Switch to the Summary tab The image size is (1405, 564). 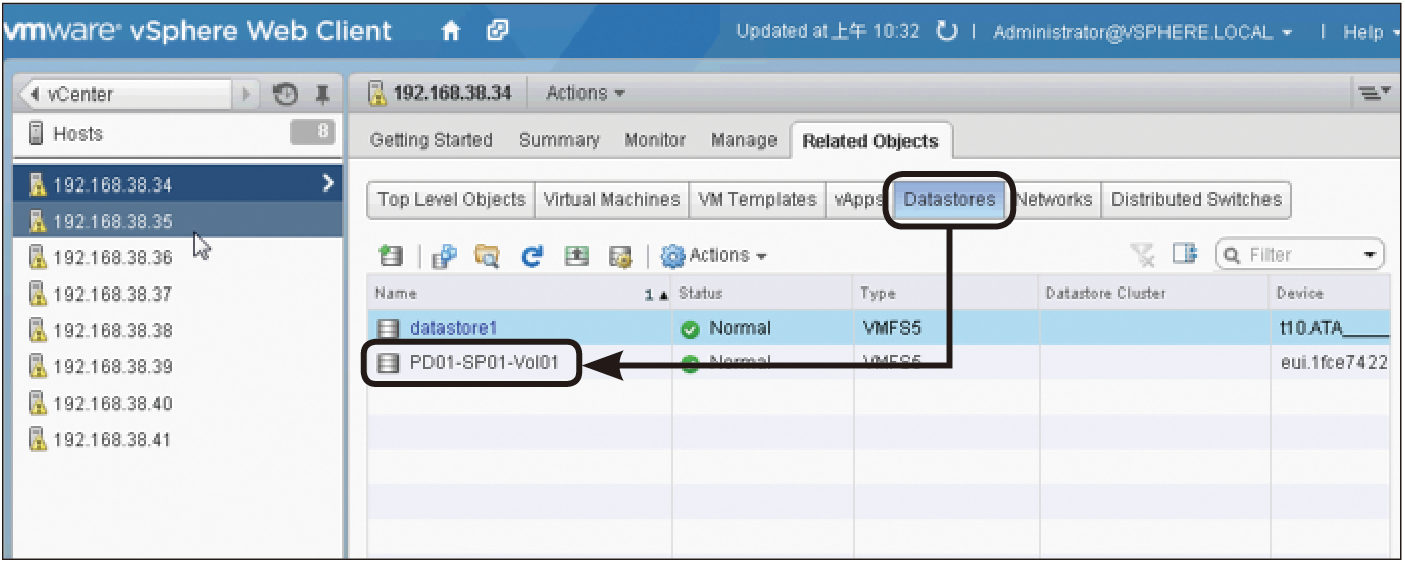pos(559,141)
